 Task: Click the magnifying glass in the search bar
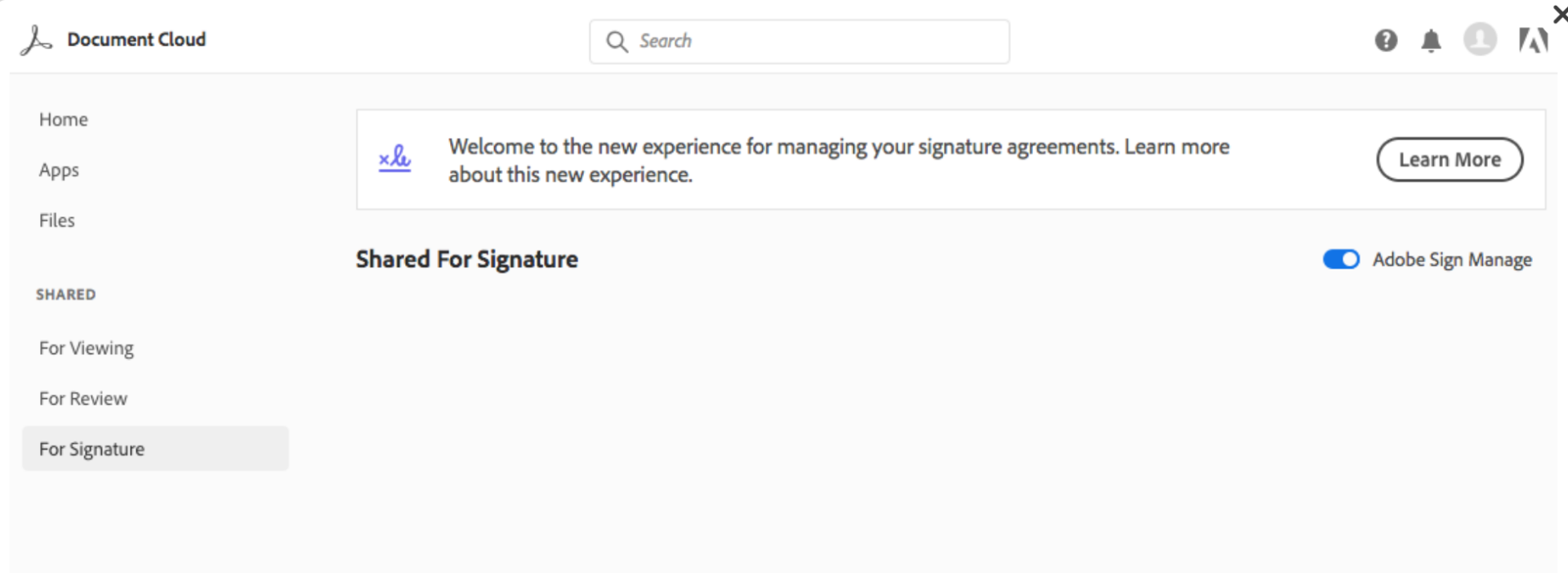(617, 41)
